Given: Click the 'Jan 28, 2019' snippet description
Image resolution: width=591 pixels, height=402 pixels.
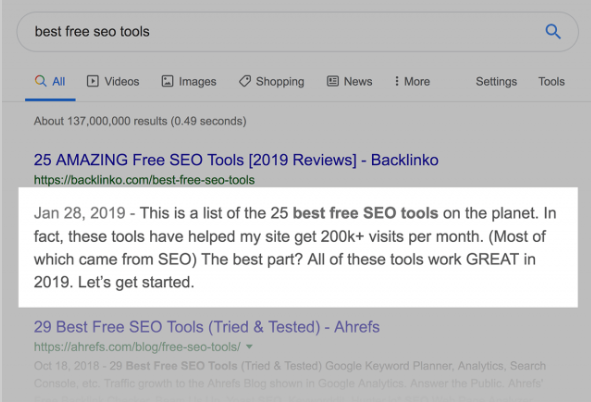Looking at the screenshot, I should 295,248.
